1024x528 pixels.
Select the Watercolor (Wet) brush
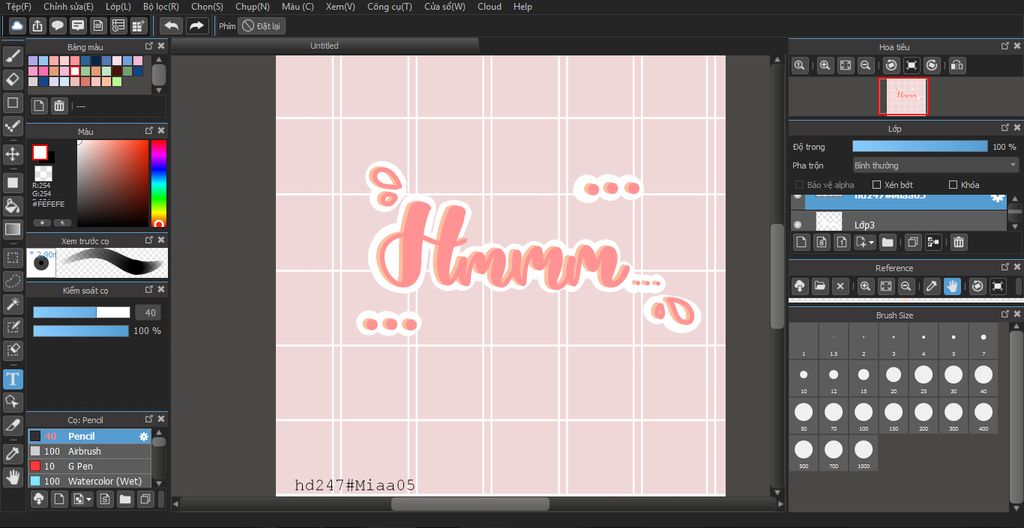pos(89,482)
